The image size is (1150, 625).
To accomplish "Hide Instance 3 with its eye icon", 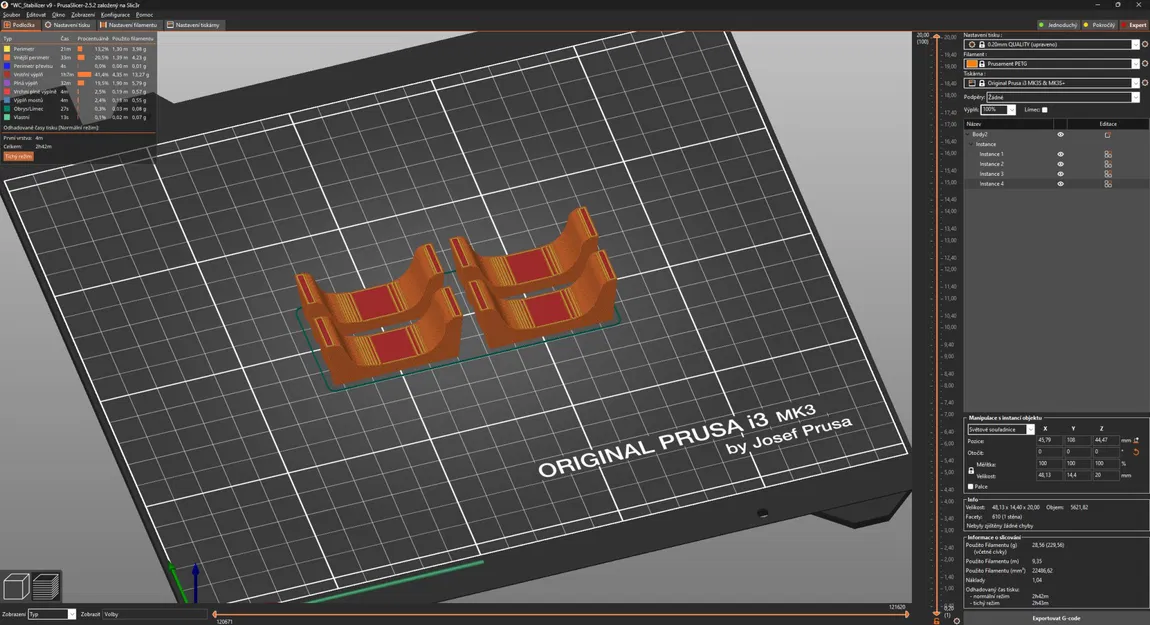I will coord(1060,174).
